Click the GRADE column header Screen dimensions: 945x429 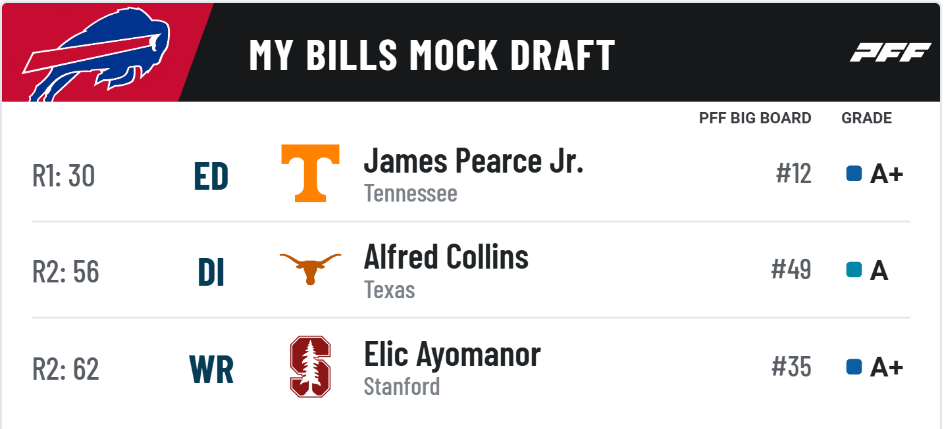pos(867,118)
